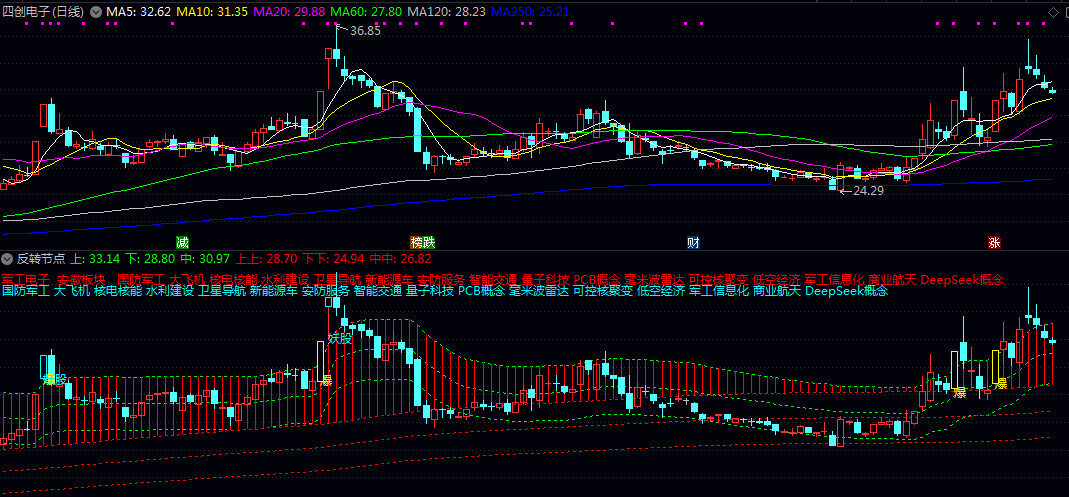Select the MA120: 28.23 moving average label
Image resolution: width=1069 pixels, height=497 pixels.
[447, 12]
